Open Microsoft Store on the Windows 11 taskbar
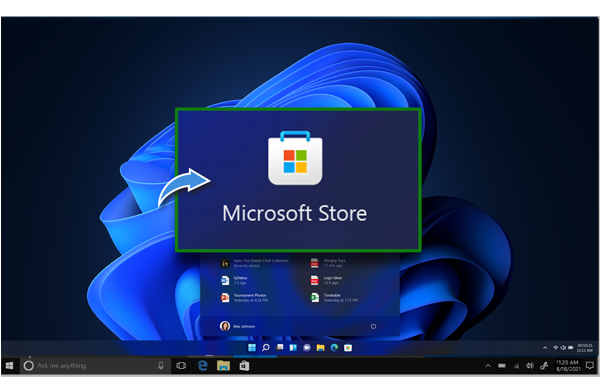The width and height of the screenshot is (600, 392). pyautogui.click(x=348, y=347)
